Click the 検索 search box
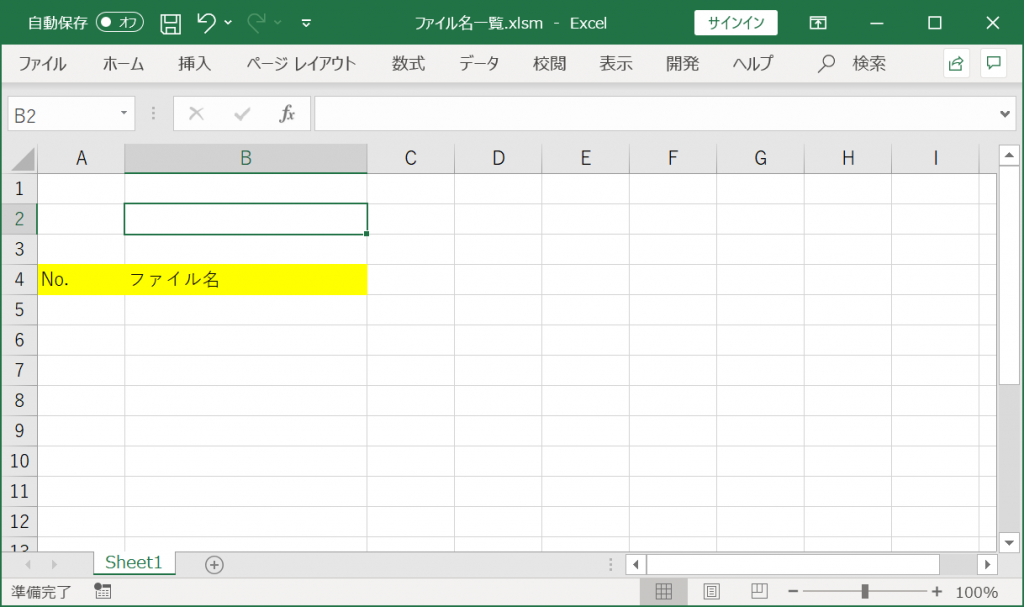1024x607 pixels. point(852,63)
